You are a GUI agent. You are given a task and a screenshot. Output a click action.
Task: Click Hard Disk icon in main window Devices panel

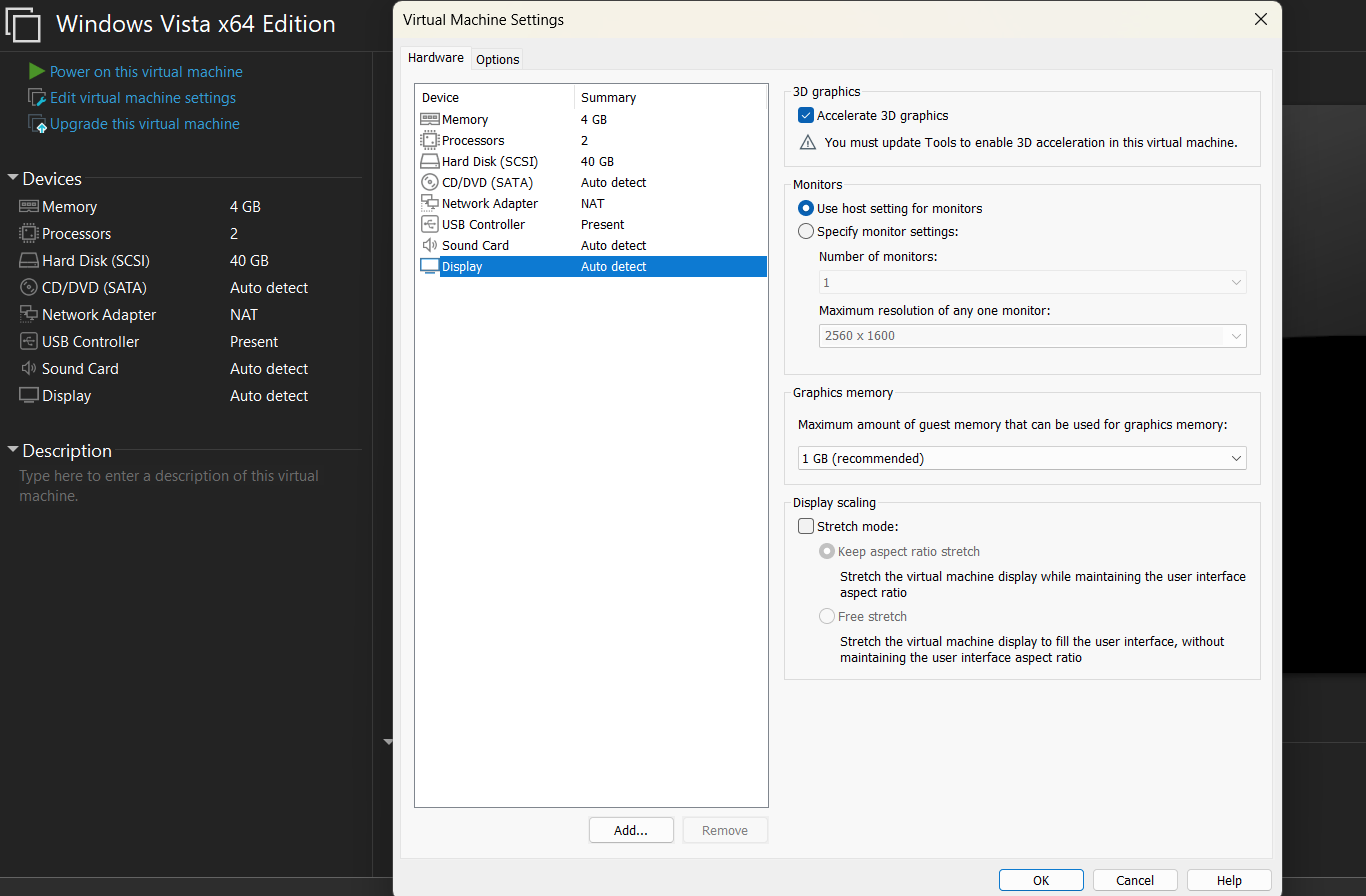point(29,260)
